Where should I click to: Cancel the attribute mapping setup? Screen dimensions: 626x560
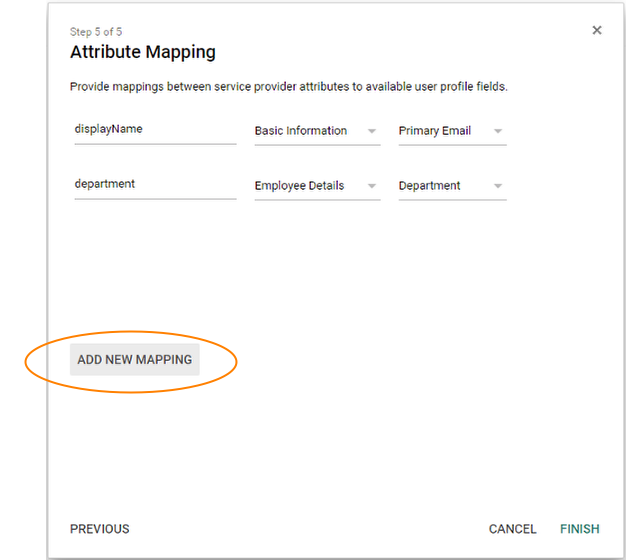[512, 529]
